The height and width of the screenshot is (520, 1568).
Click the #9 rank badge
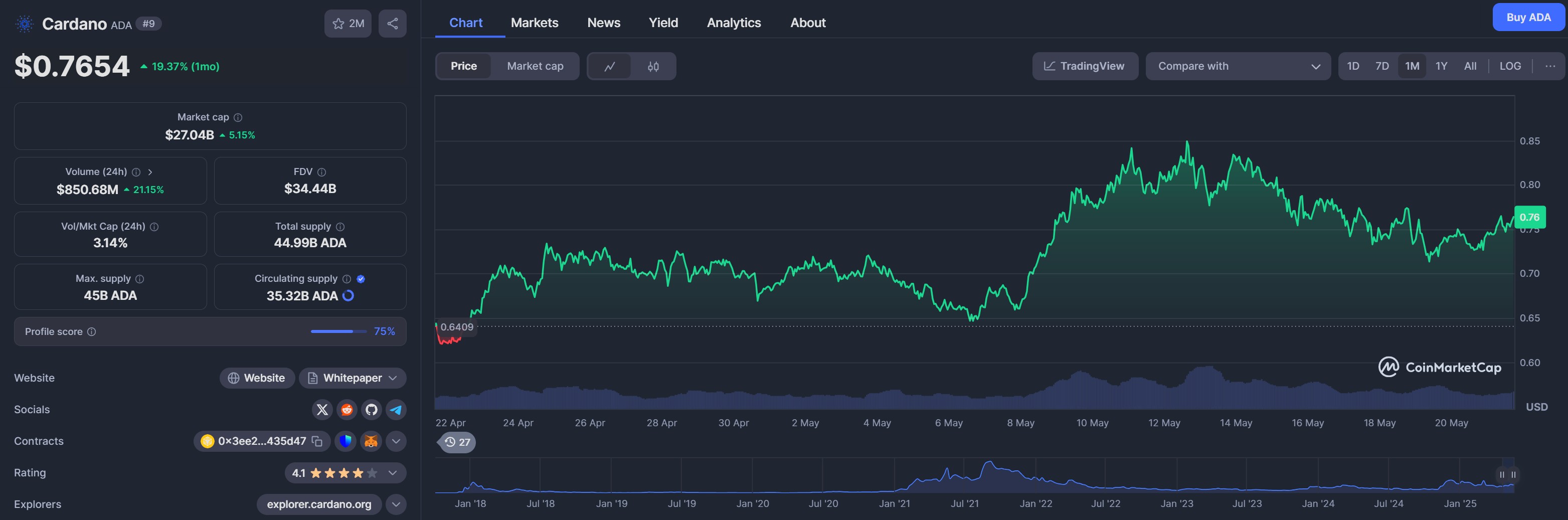click(148, 24)
